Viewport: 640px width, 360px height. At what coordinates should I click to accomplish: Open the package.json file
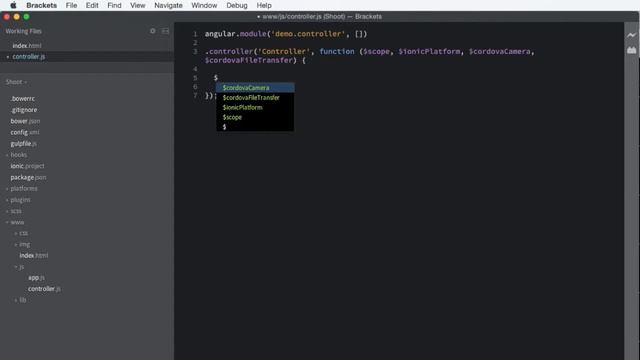tap(28, 178)
